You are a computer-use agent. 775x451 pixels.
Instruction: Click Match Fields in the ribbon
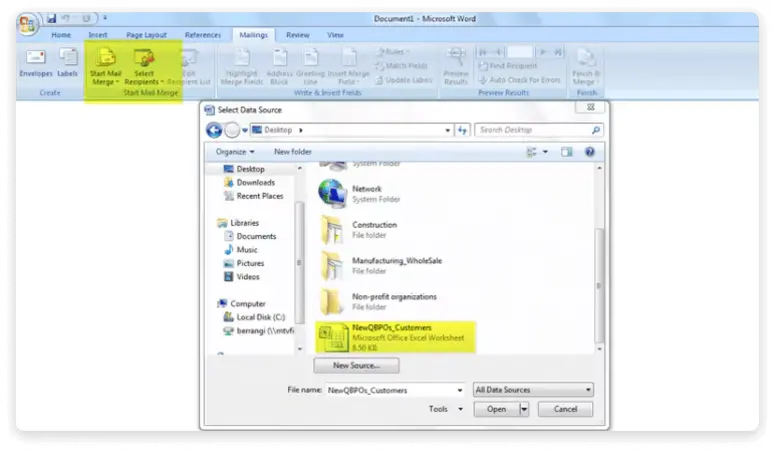(402, 66)
